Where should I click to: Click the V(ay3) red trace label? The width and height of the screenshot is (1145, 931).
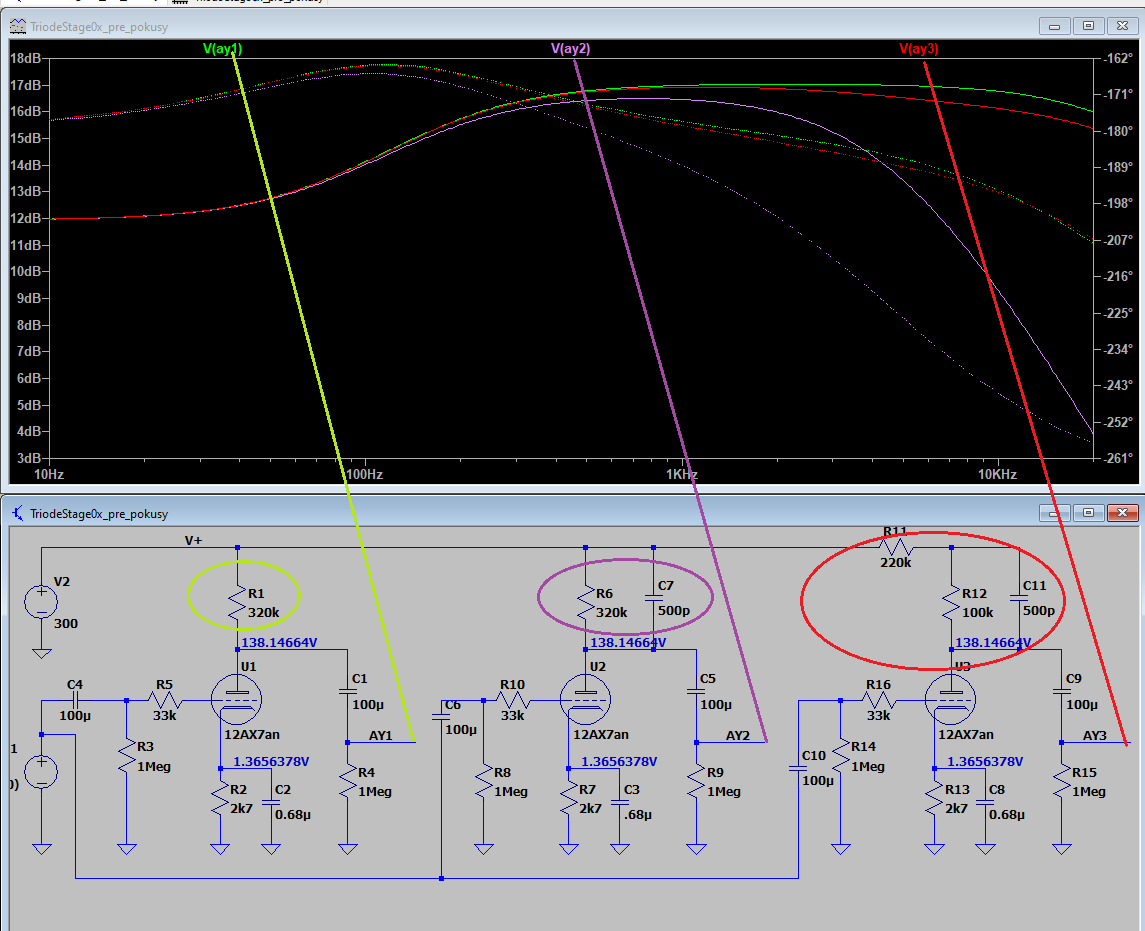[919, 48]
